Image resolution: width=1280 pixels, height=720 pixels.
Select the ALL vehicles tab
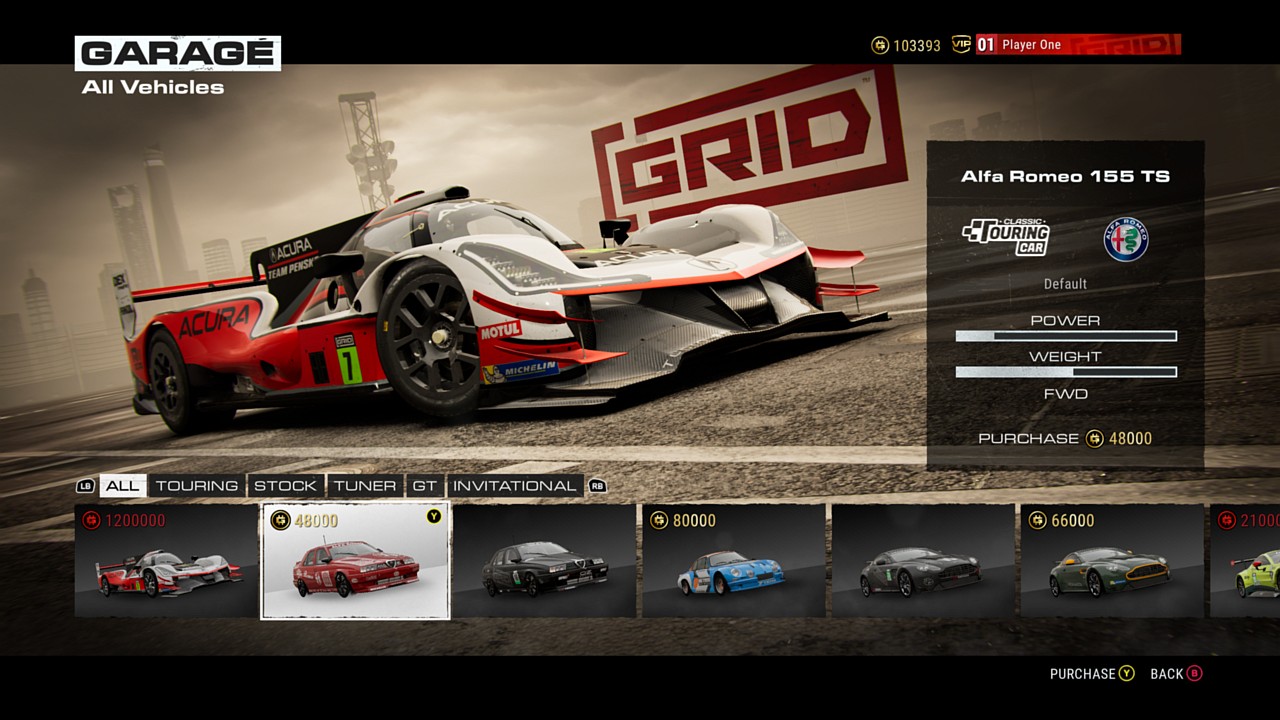click(x=123, y=486)
